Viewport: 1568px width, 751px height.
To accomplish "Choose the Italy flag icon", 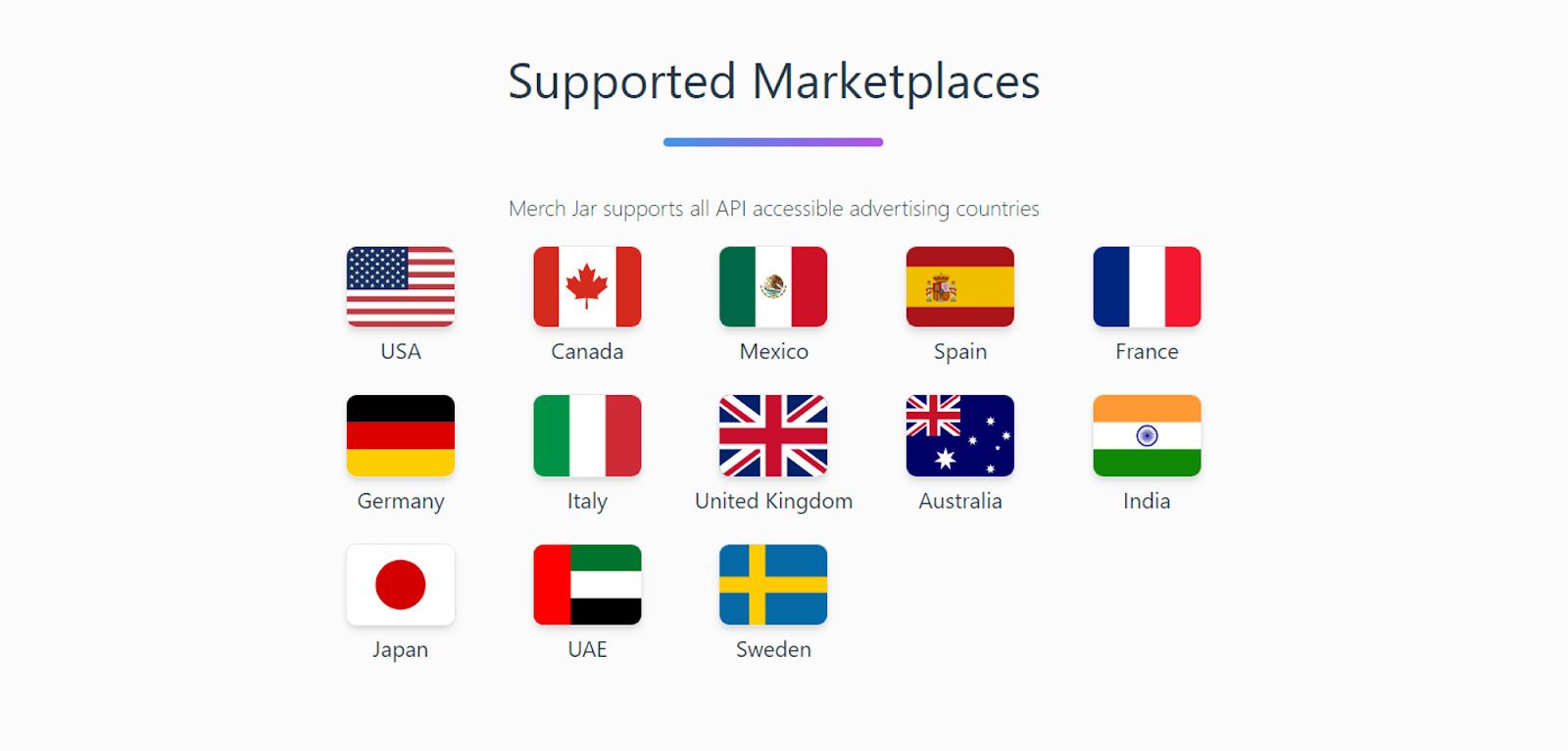I will pos(587,435).
